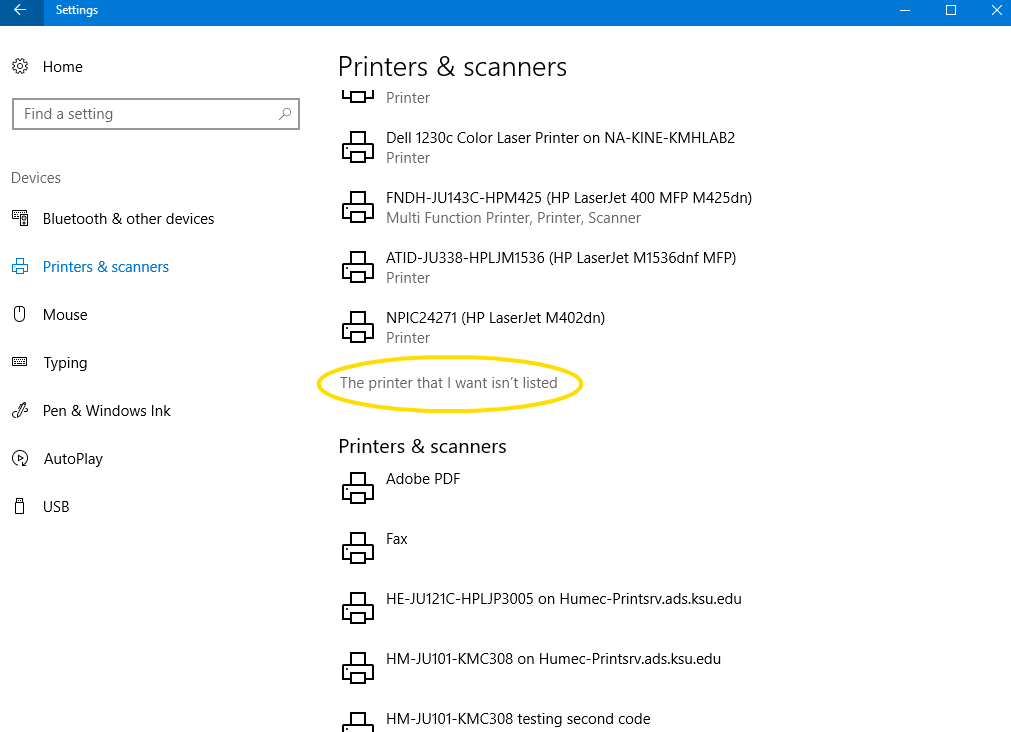The width and height of the screenshot is (1011, 732).
Task: Click the NPIC24271 printer icon
Action: 358,327
